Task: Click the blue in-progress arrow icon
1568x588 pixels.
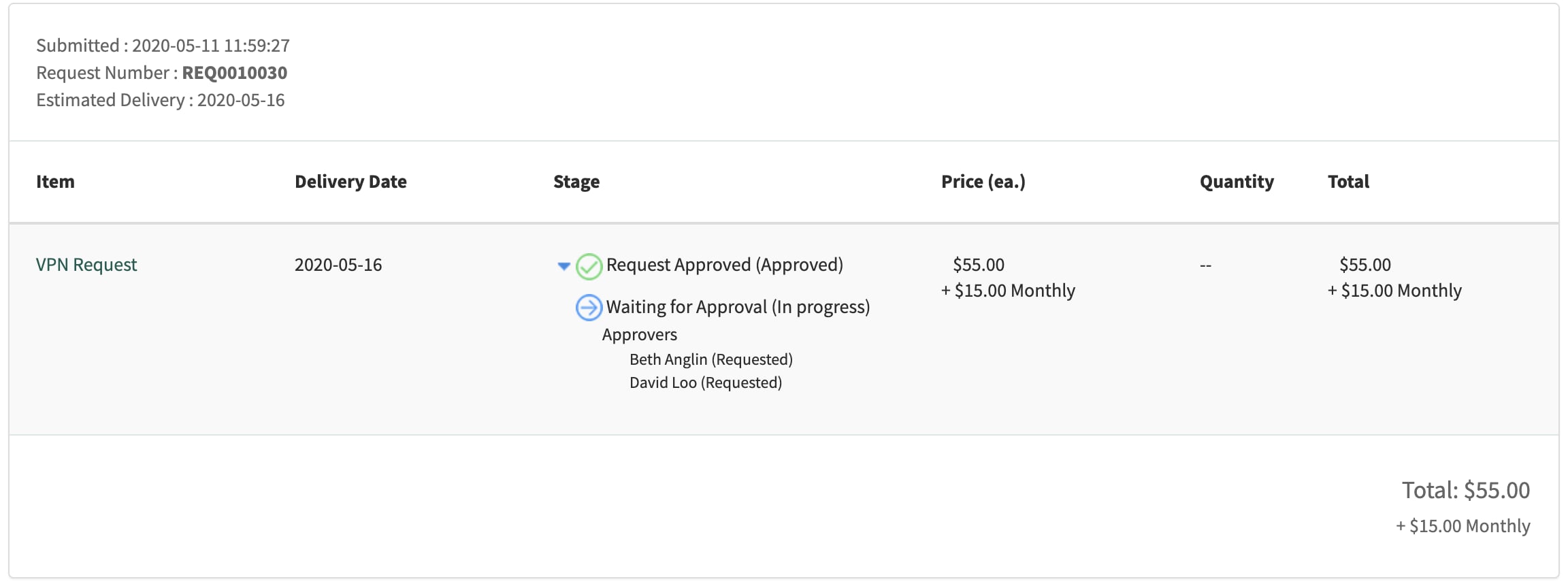Action: pos(589,308)
